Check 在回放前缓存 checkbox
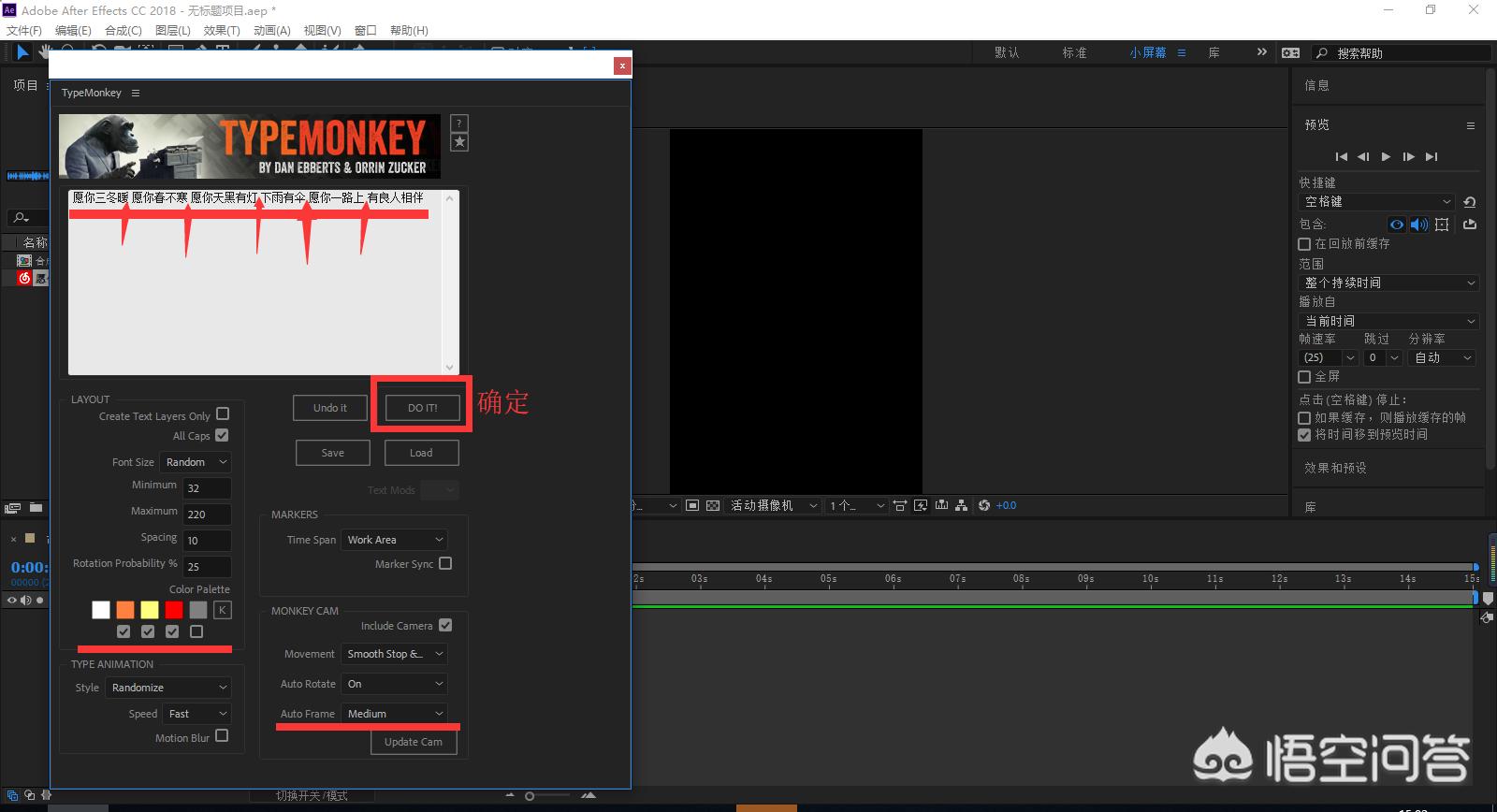 1304,244
